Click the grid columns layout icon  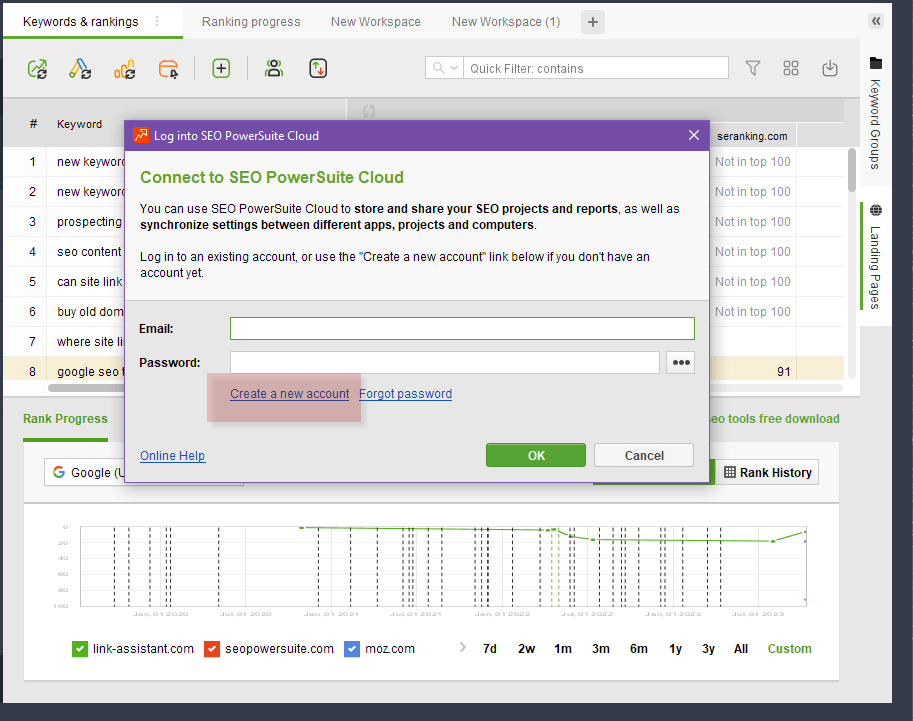(791, 69)
